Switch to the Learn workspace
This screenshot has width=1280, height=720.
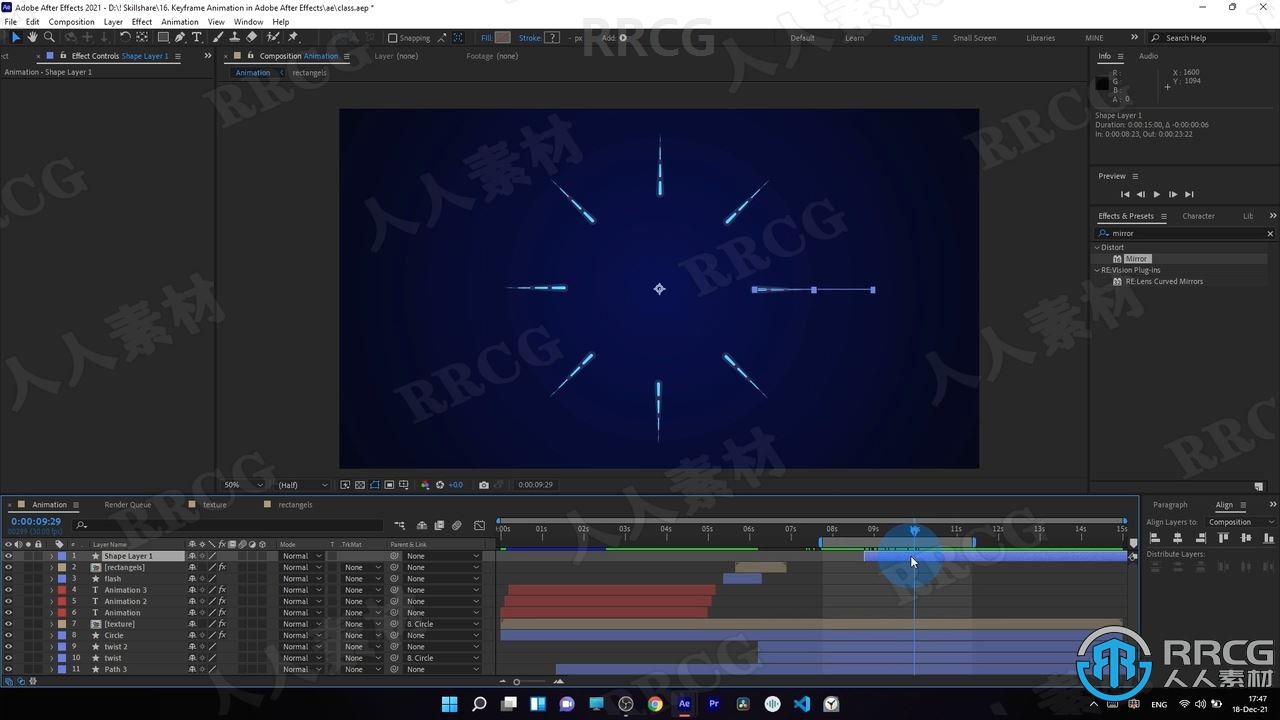click(854, 38)
